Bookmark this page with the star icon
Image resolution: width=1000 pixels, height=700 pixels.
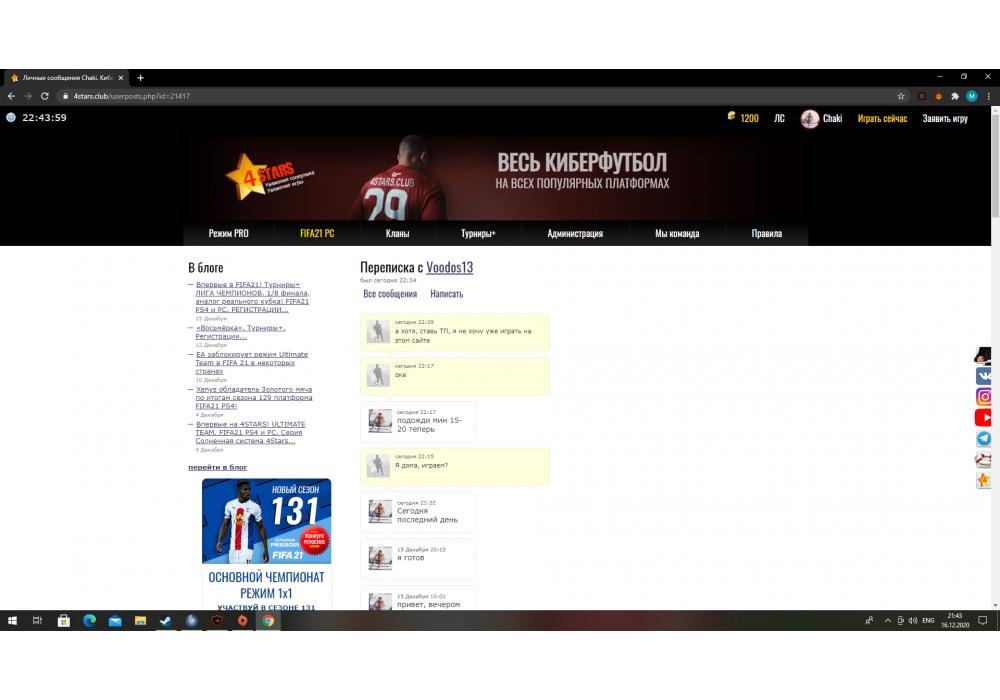pos(901,96)
